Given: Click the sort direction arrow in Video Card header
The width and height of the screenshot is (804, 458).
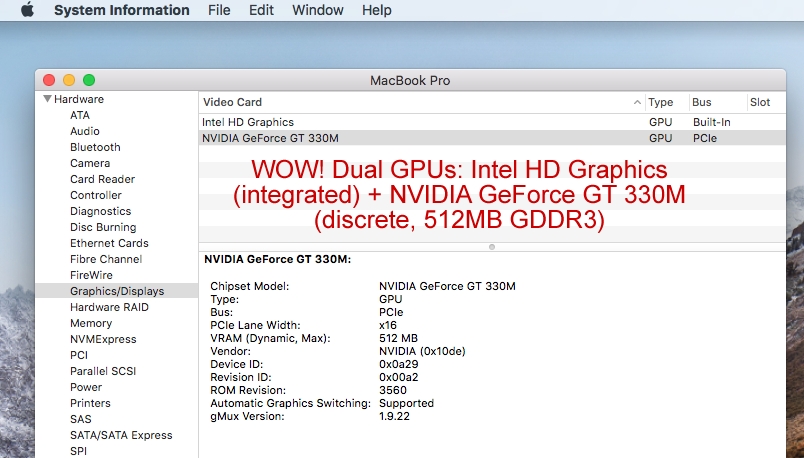Looking at the screenshot, I should click(x=637, y=103).
